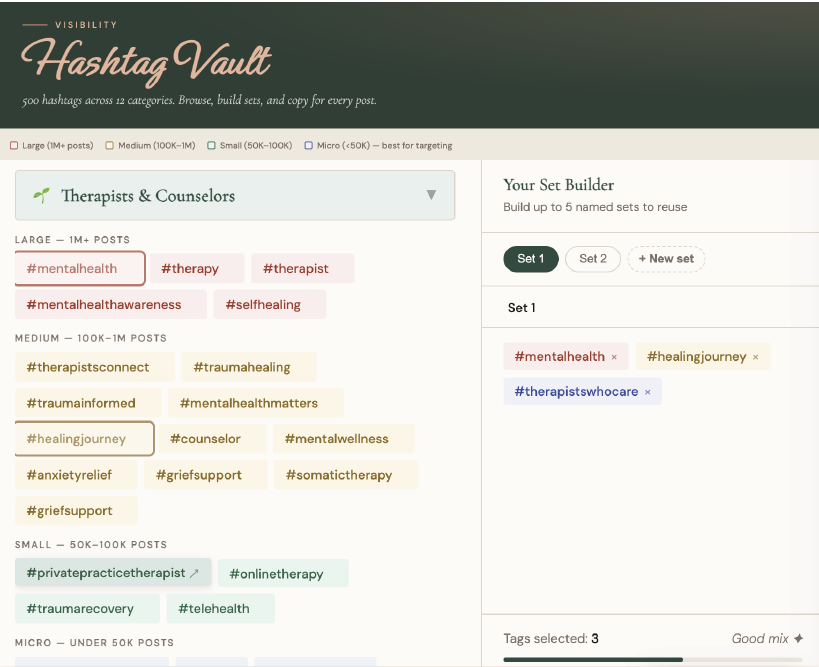Enable the Large (1M+ posts) filter
819x667 pixels.
pyautogui.click(x=13, y=145)
